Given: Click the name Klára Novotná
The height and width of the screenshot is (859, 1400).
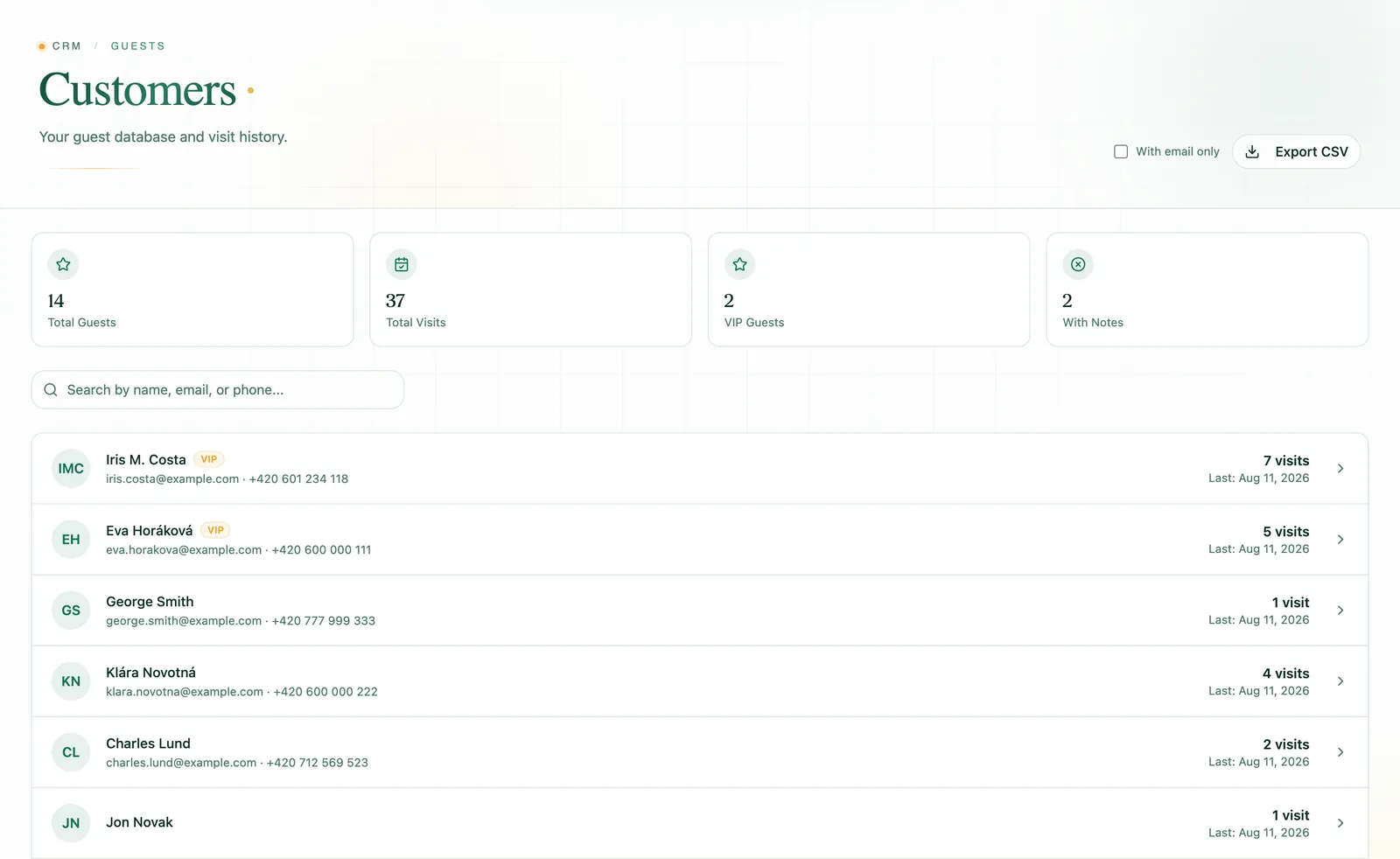Looking at the screenshot, I should click(150, 673).
